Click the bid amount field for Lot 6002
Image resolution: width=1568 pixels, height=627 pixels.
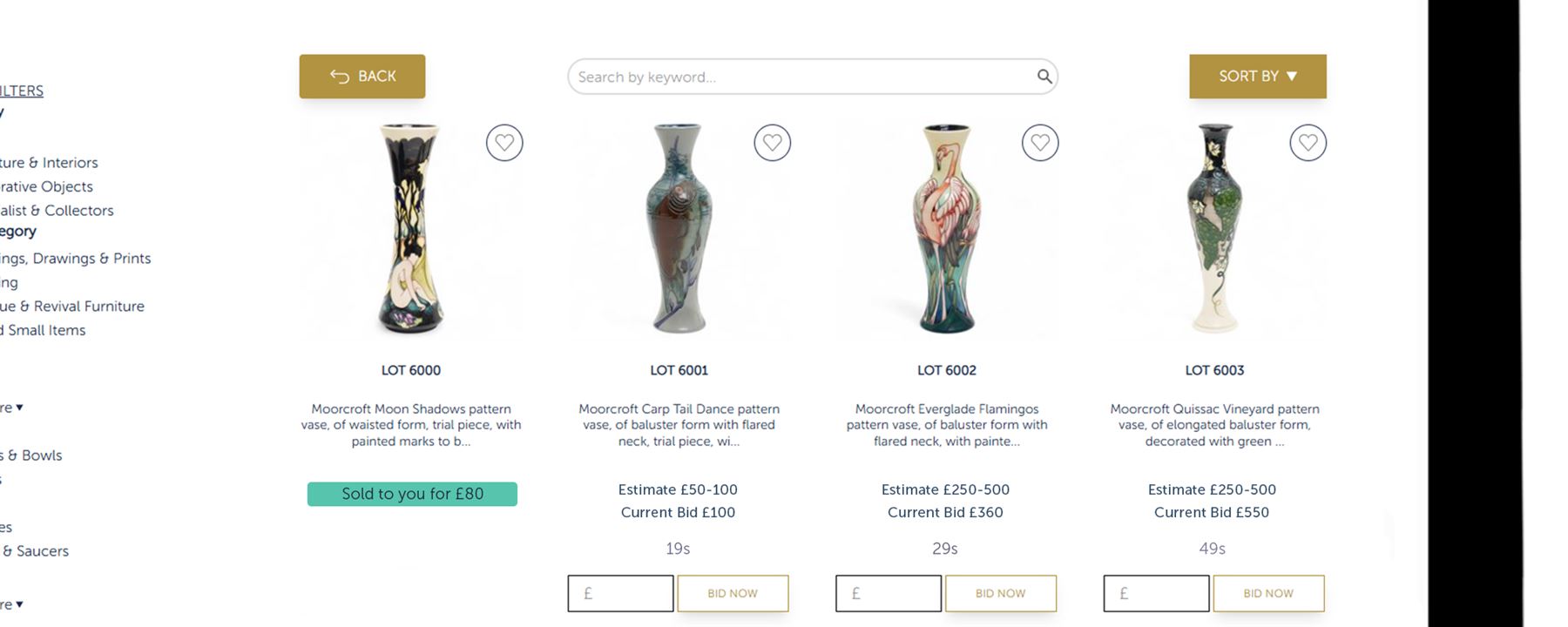pos(889,593)
